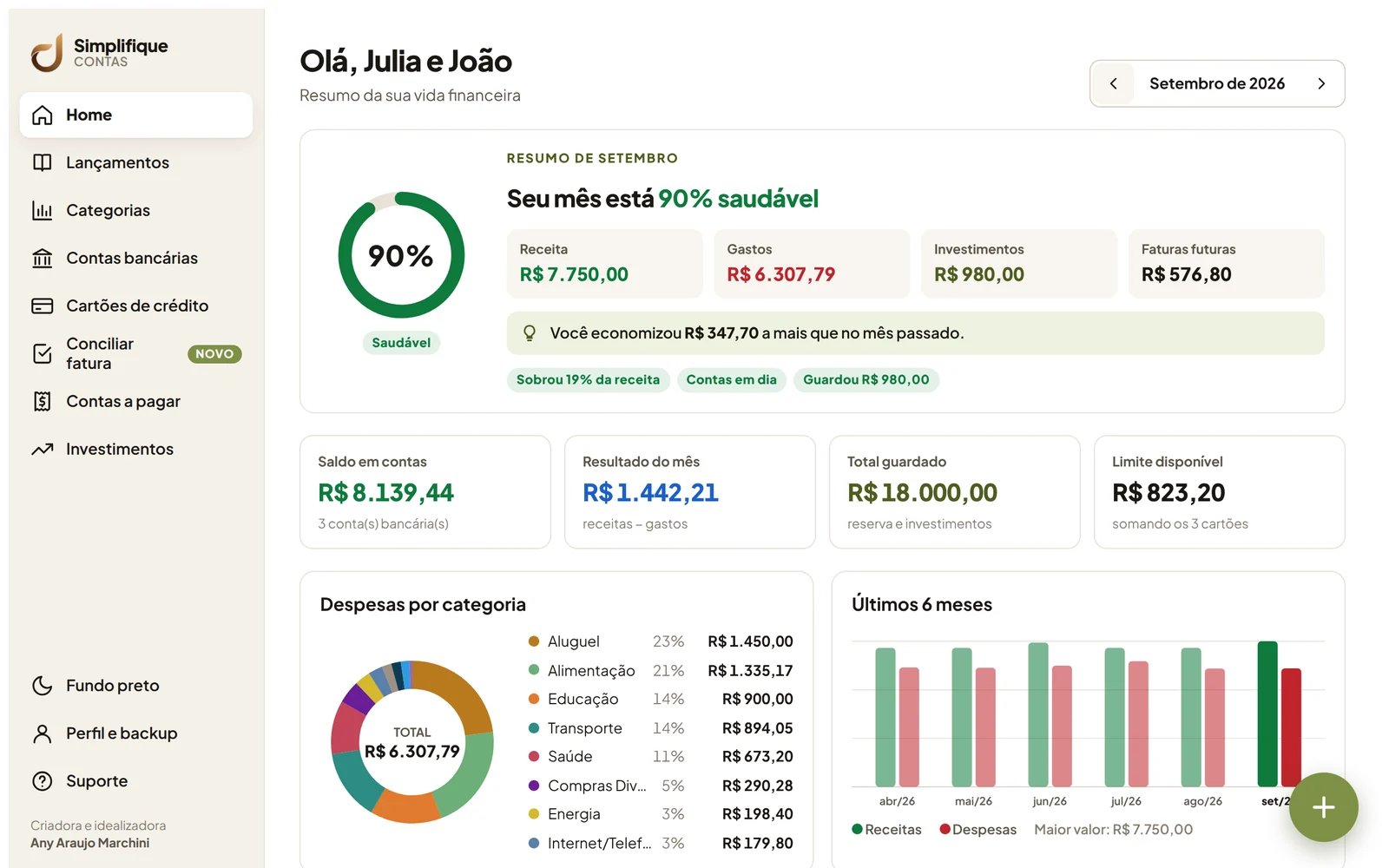
Task: Click the Saúde R$ 673,20 row
Action: point(661,757)
